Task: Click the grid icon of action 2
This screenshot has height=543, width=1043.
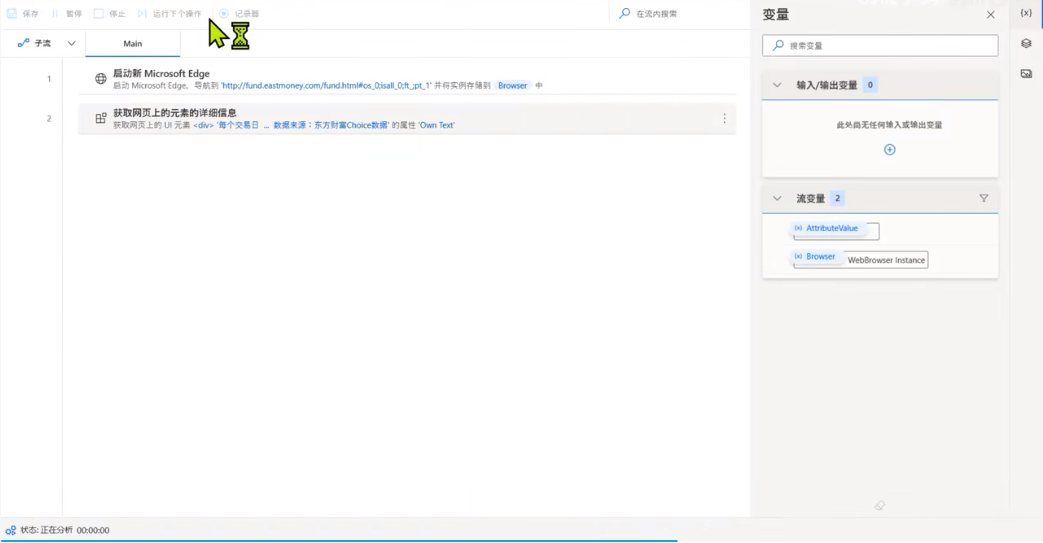Action: [x=100, y=118]
